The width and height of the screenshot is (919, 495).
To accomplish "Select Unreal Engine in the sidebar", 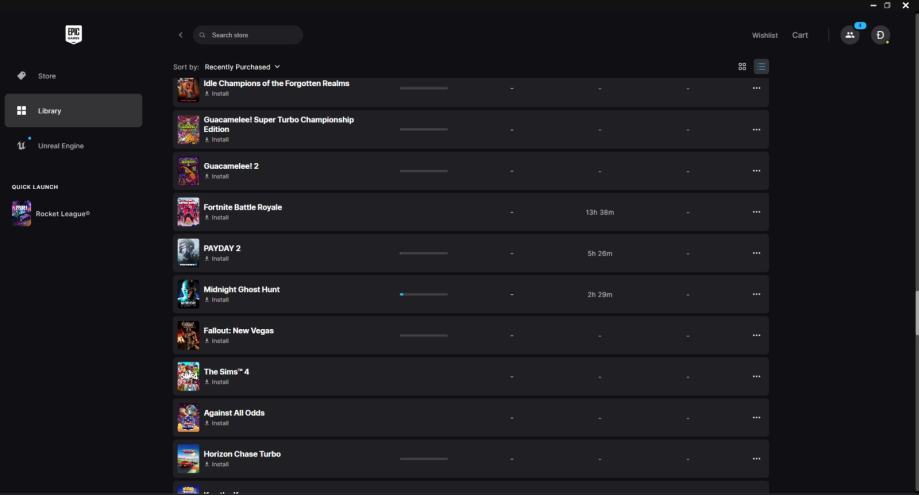I will coord(60,146).
